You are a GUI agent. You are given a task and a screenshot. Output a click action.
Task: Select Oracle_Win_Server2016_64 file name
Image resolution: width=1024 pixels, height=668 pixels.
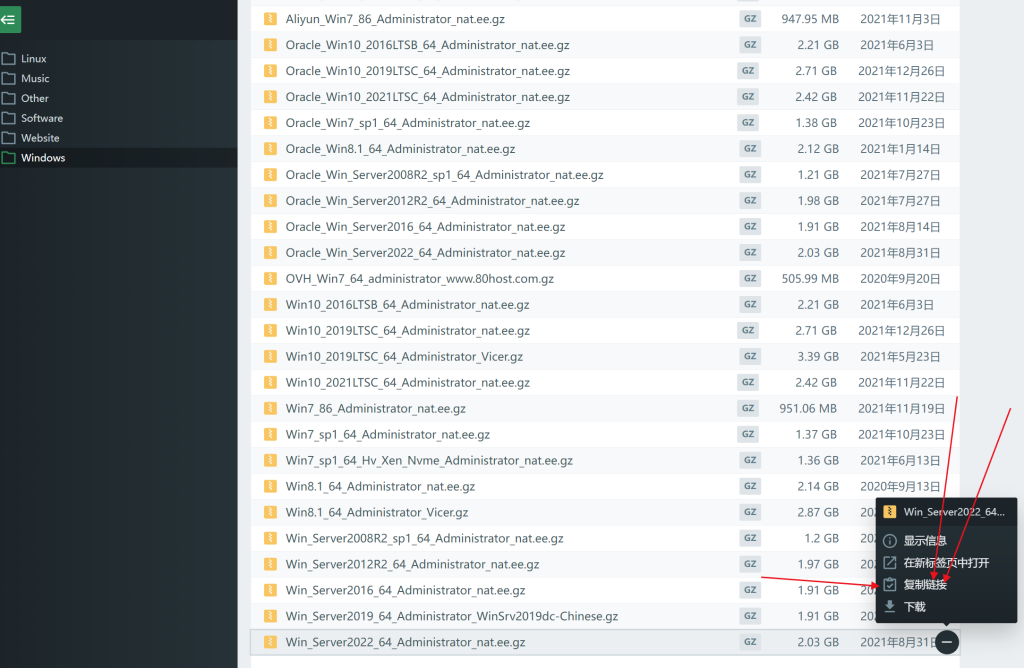(425, 227)
